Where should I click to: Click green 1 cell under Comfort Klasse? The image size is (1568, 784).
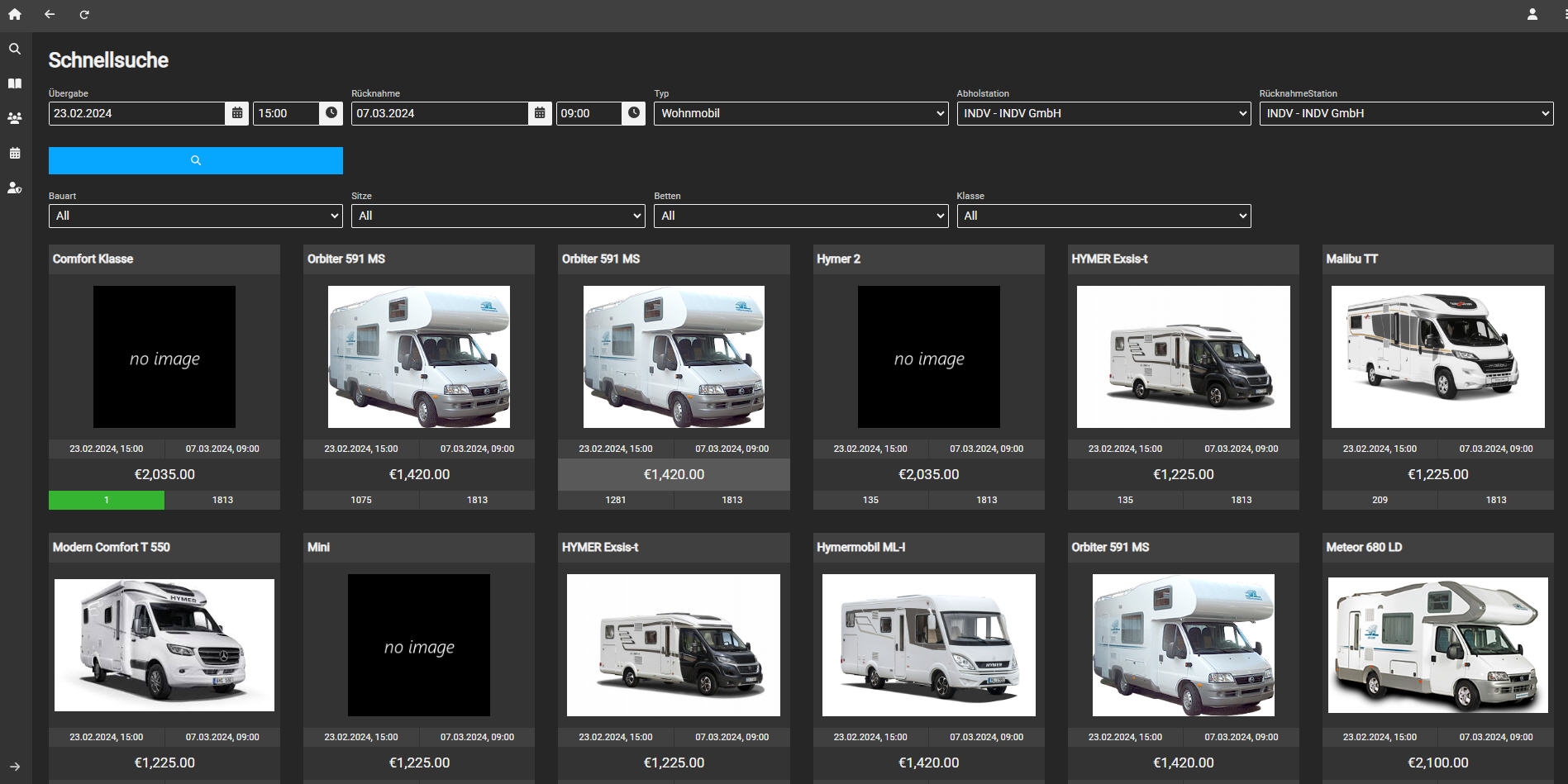[x=106, y=500]
